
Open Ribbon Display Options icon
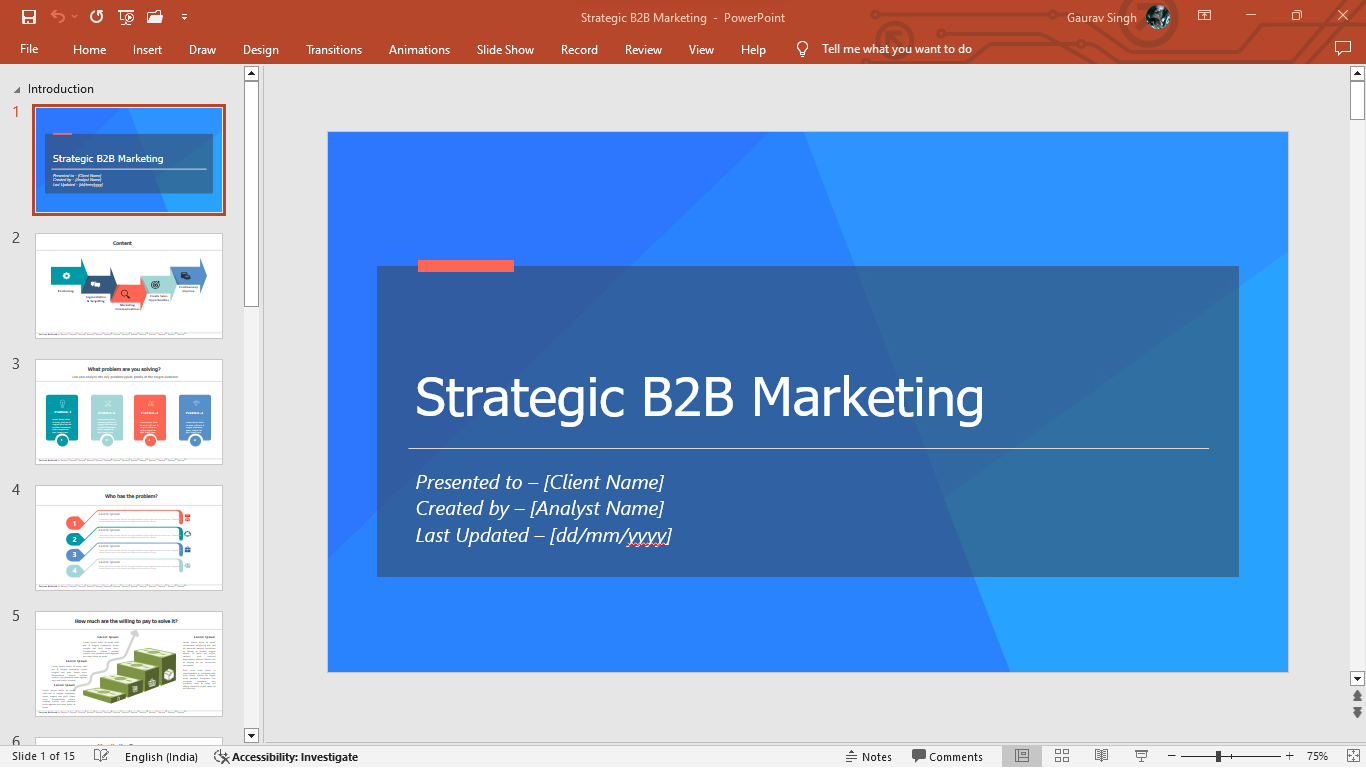(1205, 16)
